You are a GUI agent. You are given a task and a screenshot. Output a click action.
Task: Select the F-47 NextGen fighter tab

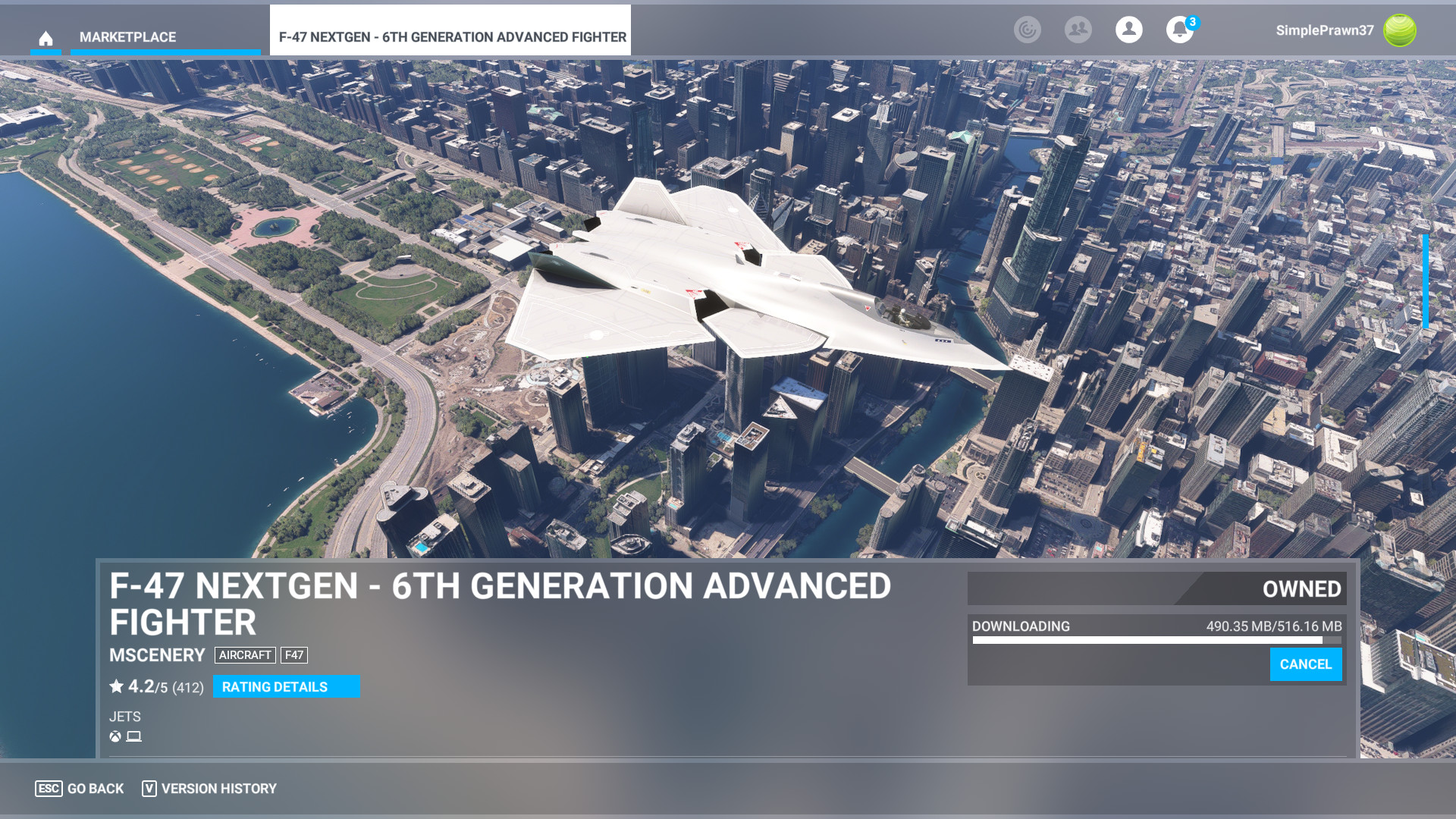452,37
